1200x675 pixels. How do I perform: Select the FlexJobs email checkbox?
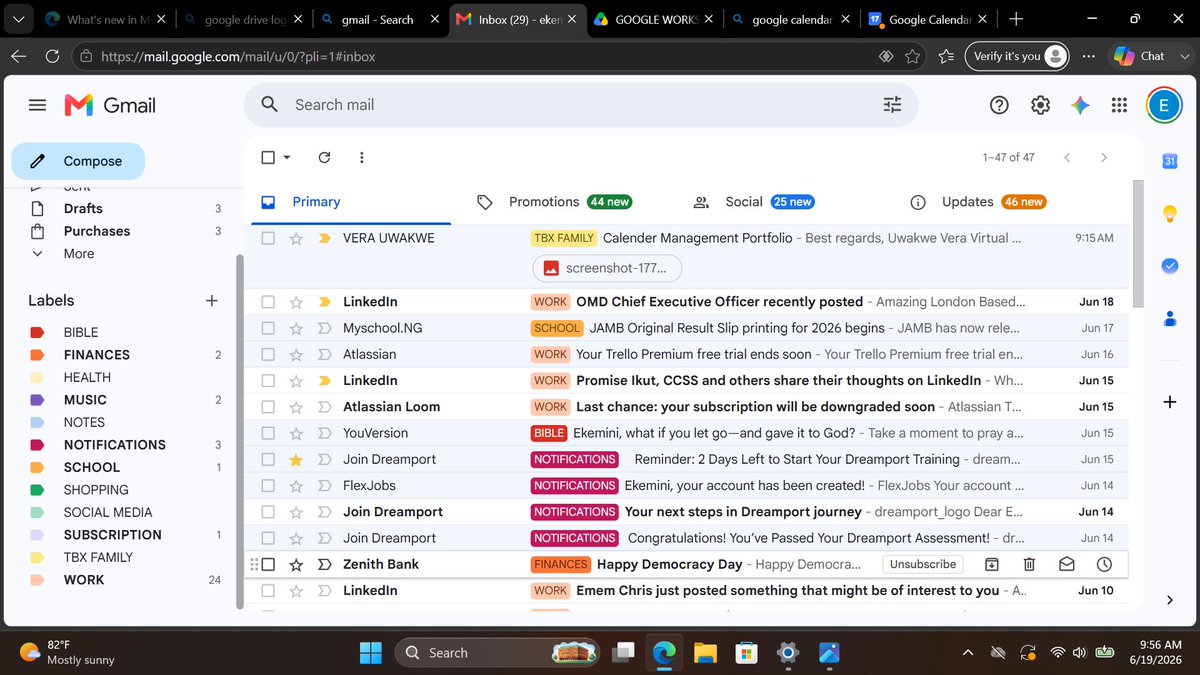(268, 485)
